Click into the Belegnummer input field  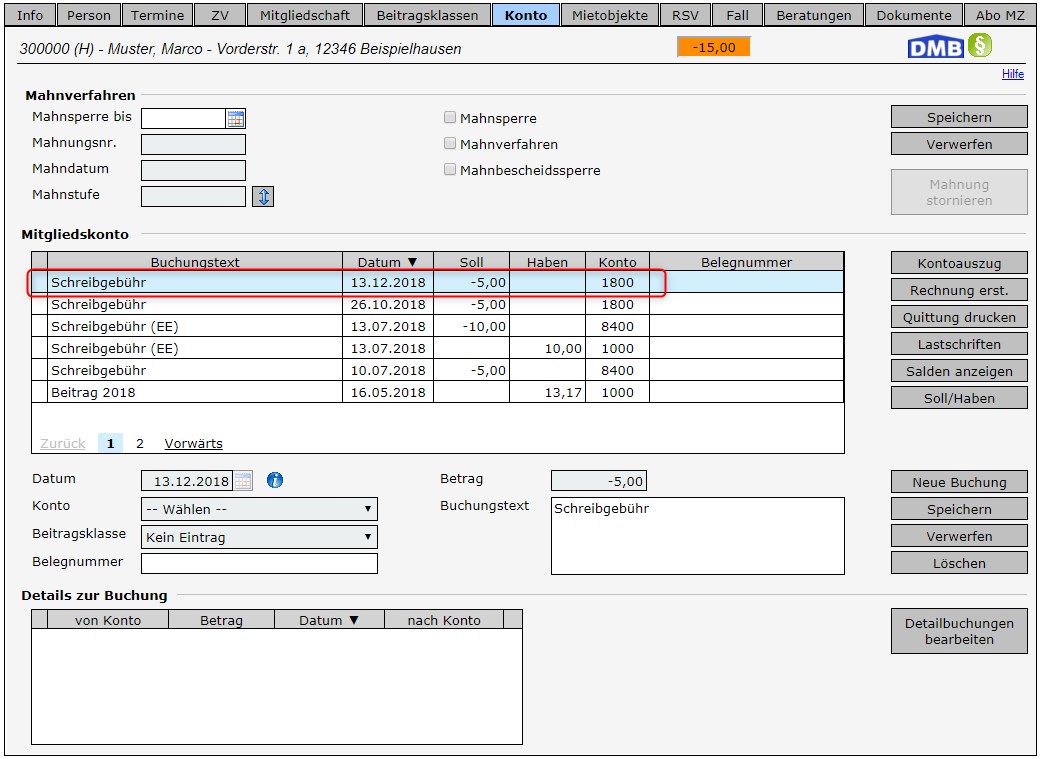pyautogui.click(x=259, y=564)
